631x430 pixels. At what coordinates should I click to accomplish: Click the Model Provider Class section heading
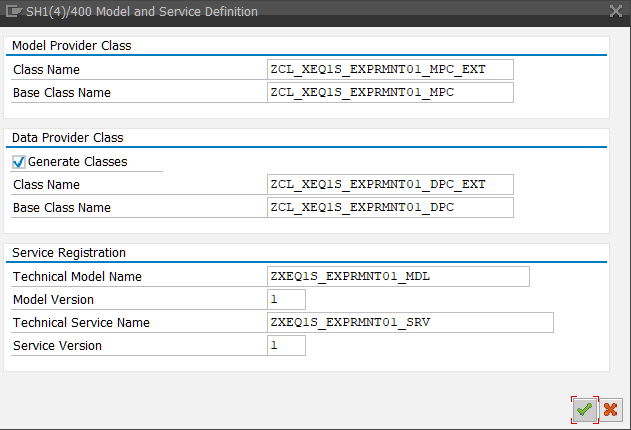[72, 46]
